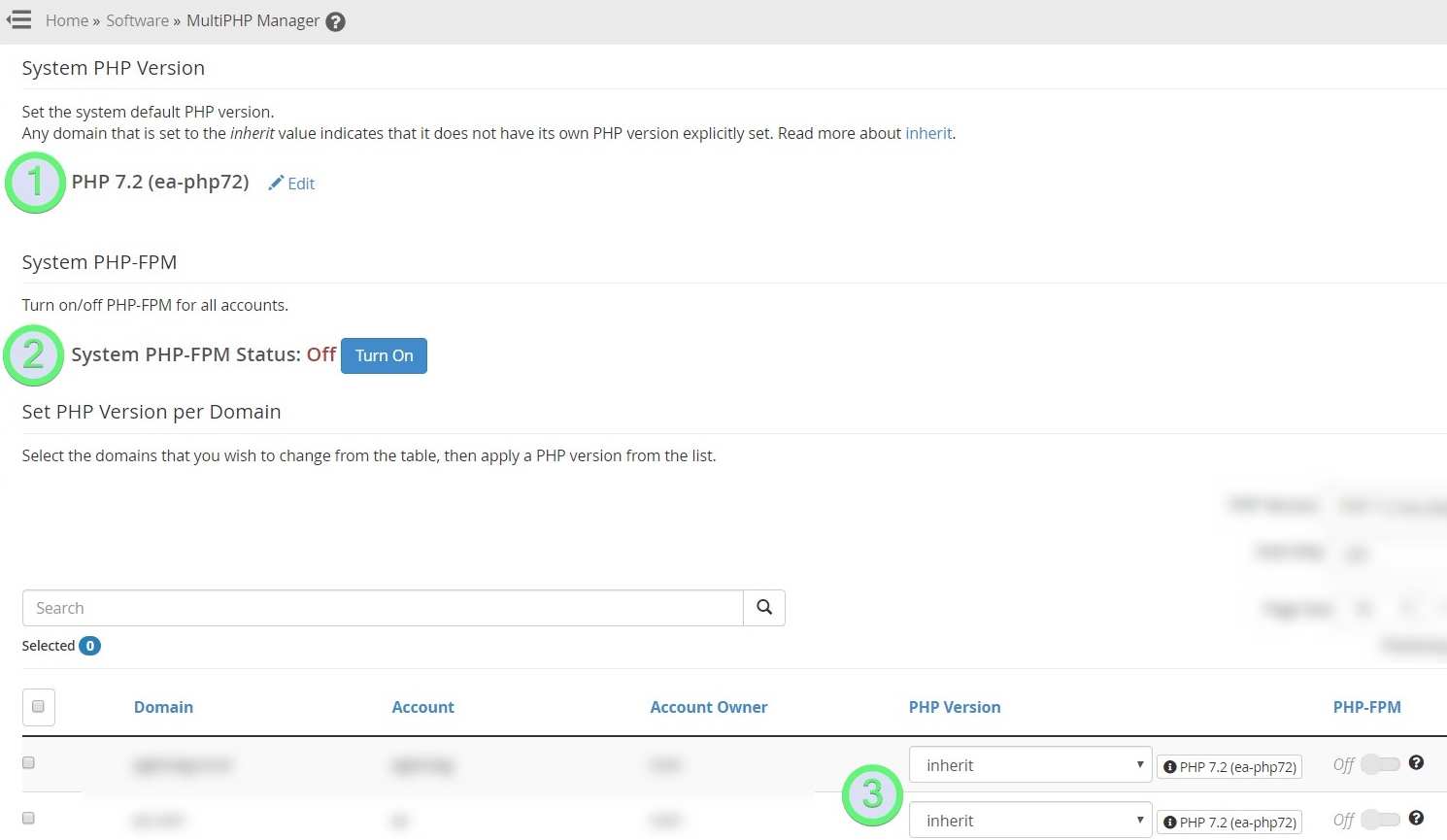Click the pencil Edit icon for PHP version
This screenshot has width=1447, height=840.
277,184
